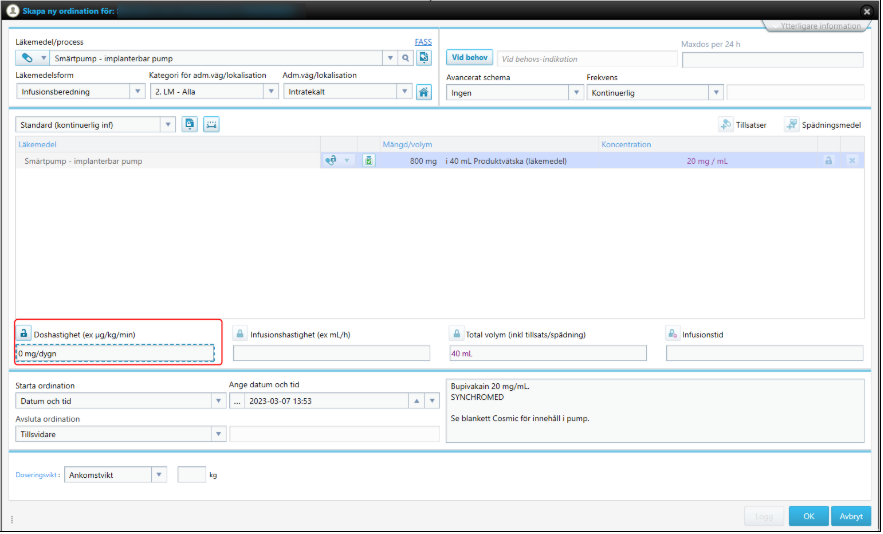The height and width of the screenshot is (534, 883).
Task: Click the pill icon left of Läkemedel field
Action: [x=27, y=59]
